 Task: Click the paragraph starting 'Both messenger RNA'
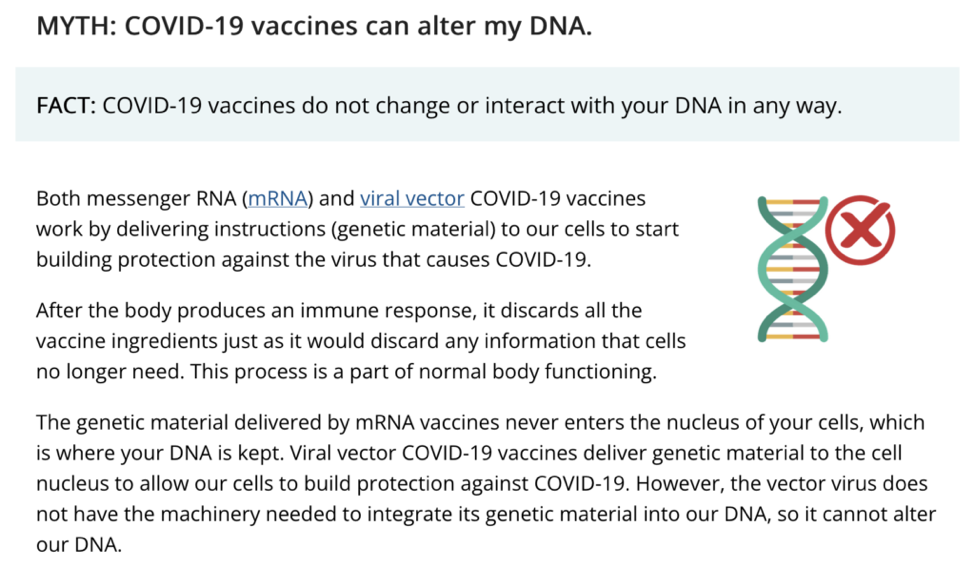(x=357, y=229)
